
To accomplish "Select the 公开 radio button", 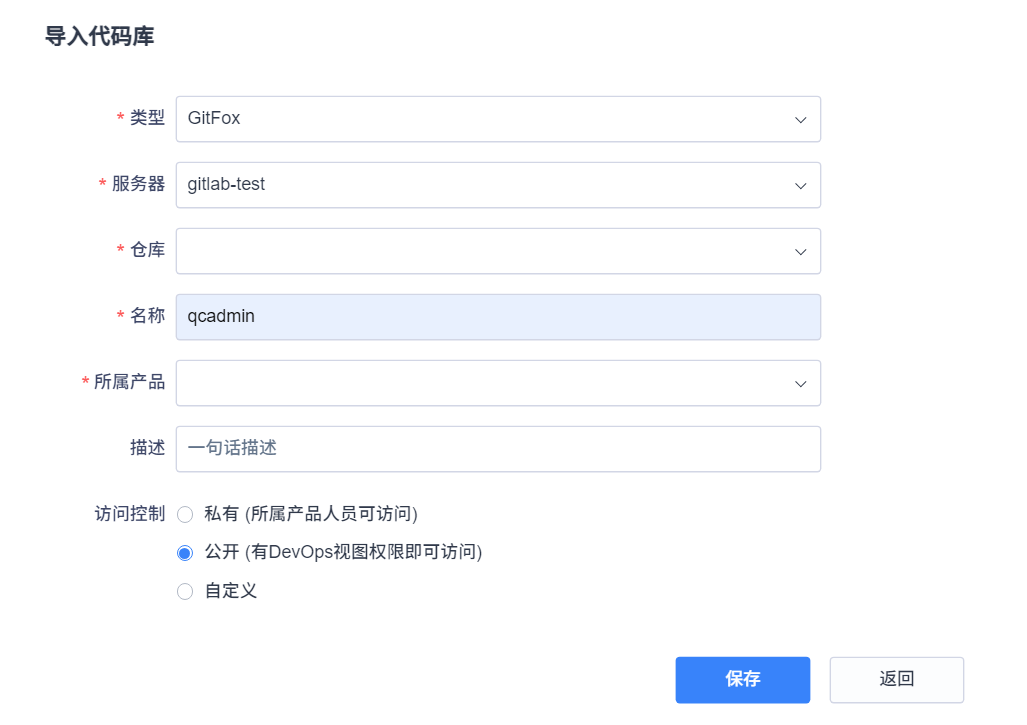I will [185, 553].
